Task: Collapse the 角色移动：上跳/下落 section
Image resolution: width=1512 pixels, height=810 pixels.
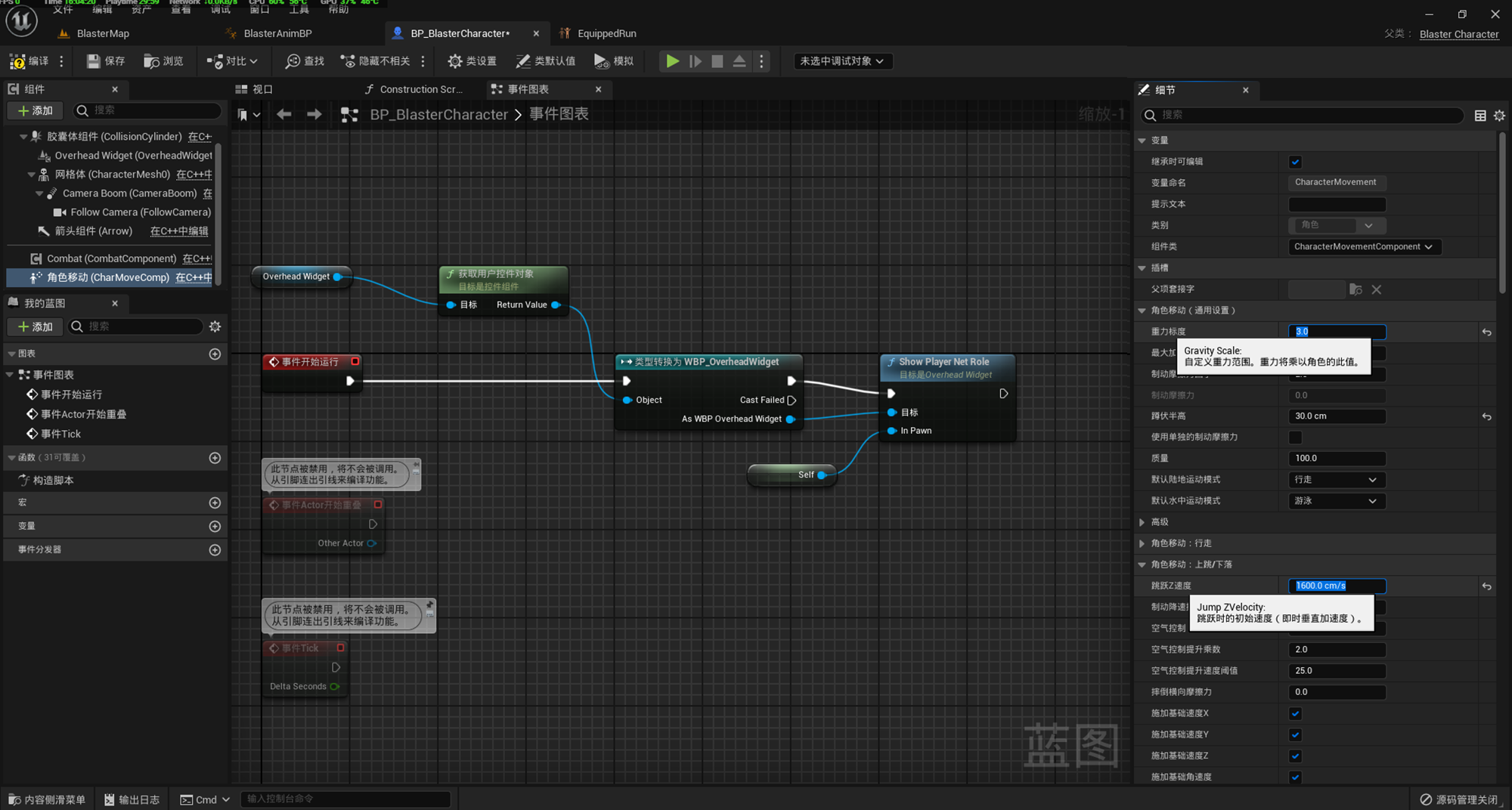Action: (x=1142, y=564)
